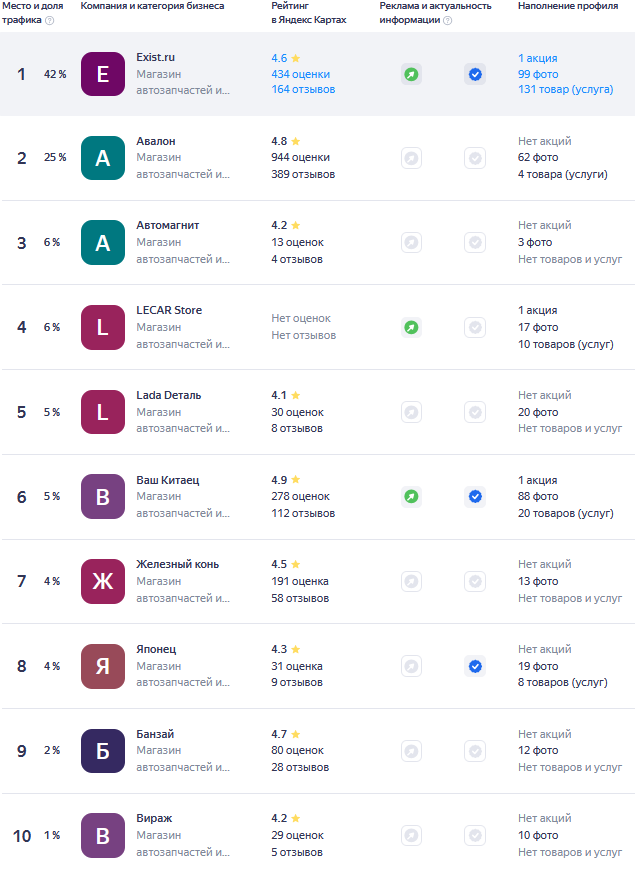Click the Авалон company name
This screenshot has width=635, height=872.
(156, 141)
